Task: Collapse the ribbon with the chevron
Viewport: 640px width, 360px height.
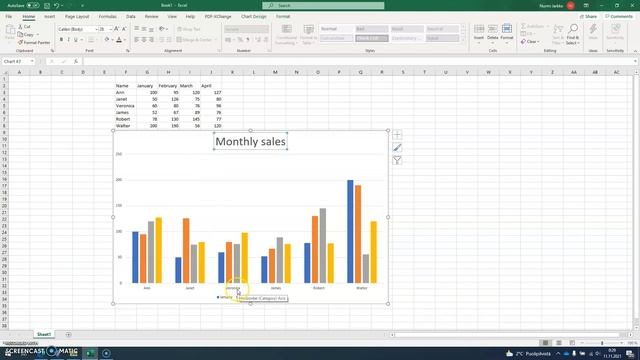Action: tap(635, 51)
